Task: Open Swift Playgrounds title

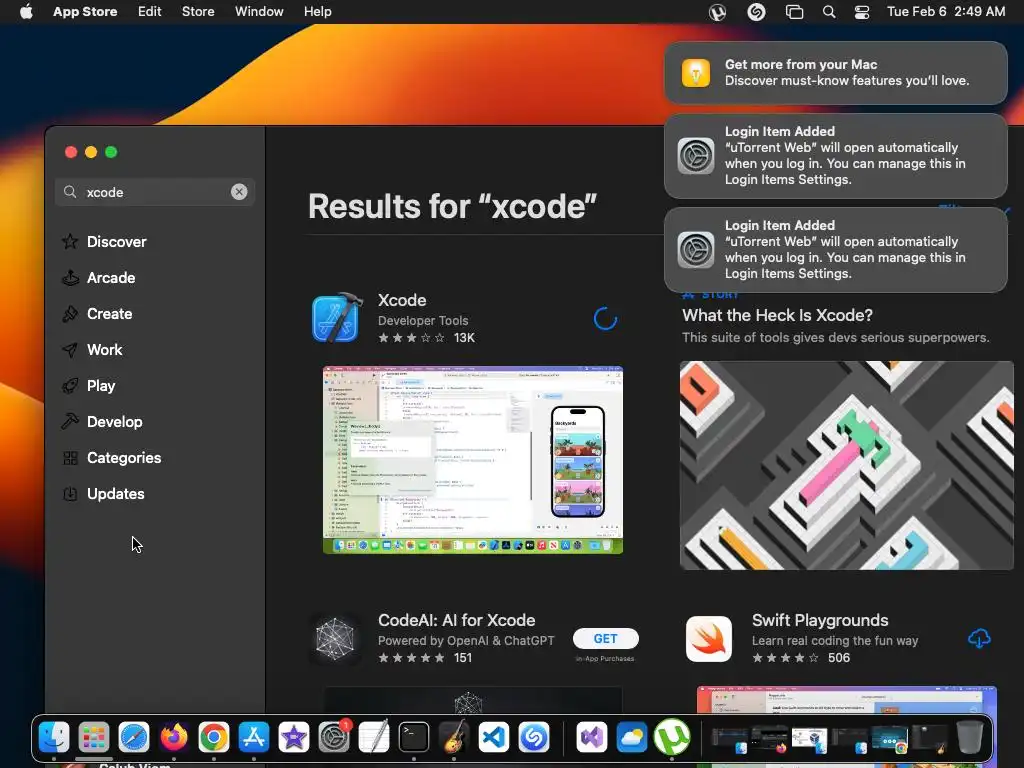Action: 820,620
